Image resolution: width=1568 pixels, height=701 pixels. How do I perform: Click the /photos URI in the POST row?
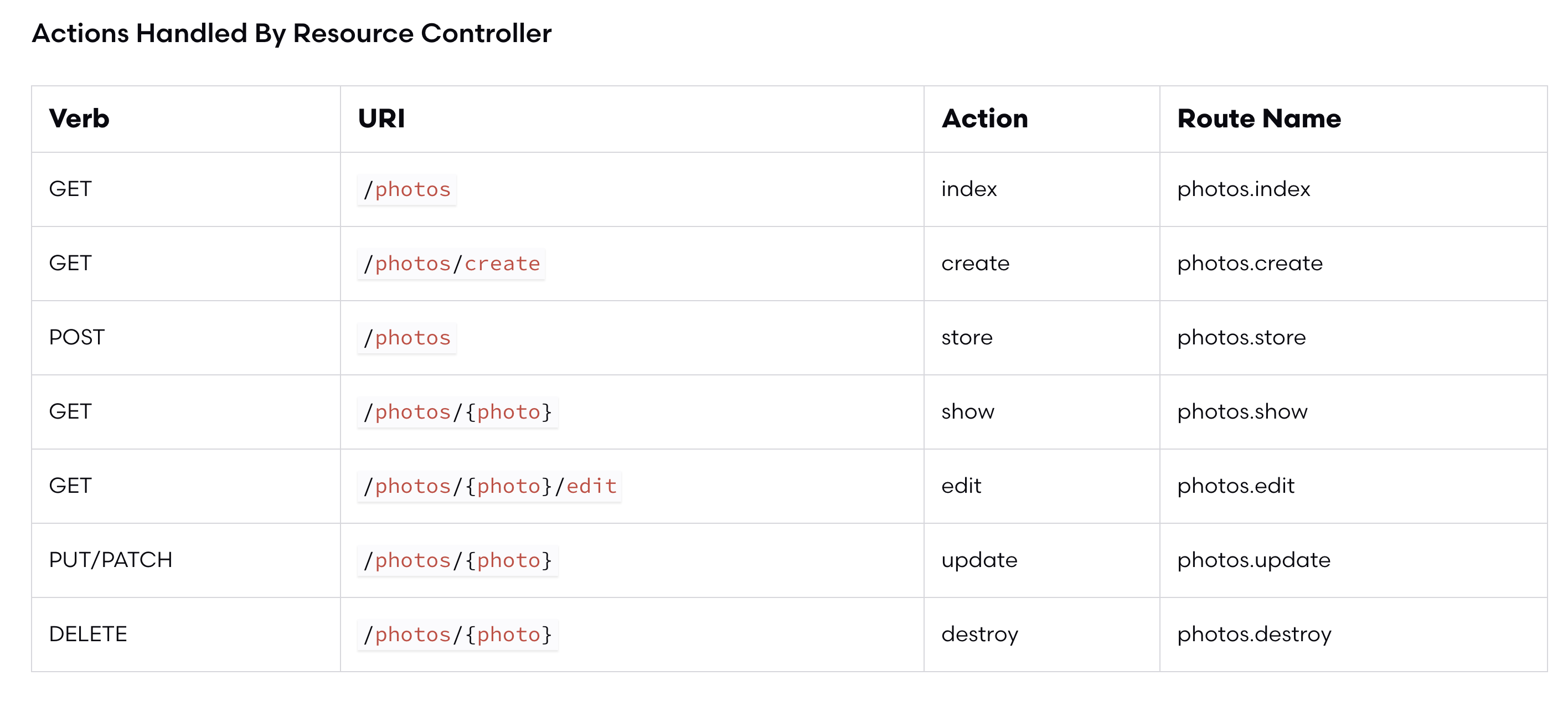[x=406, y=338]
